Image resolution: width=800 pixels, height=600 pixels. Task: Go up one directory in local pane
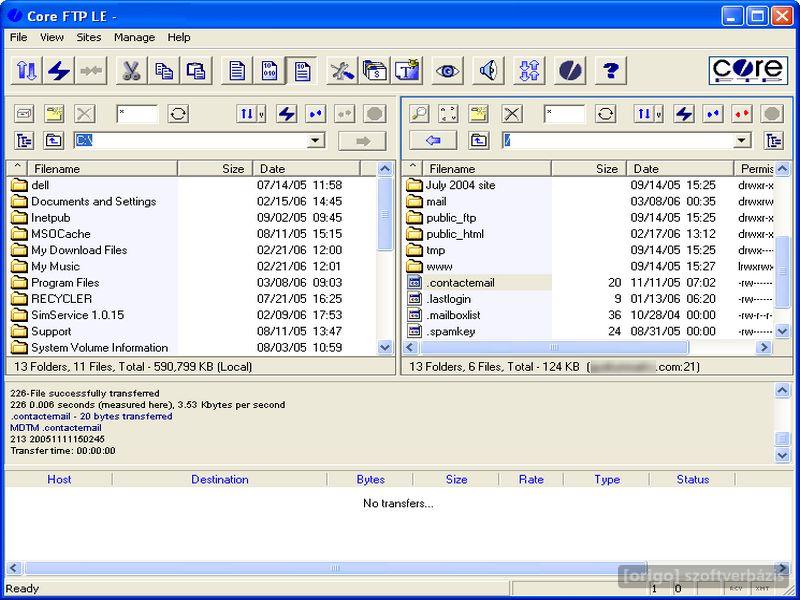(x=54, y=140)
